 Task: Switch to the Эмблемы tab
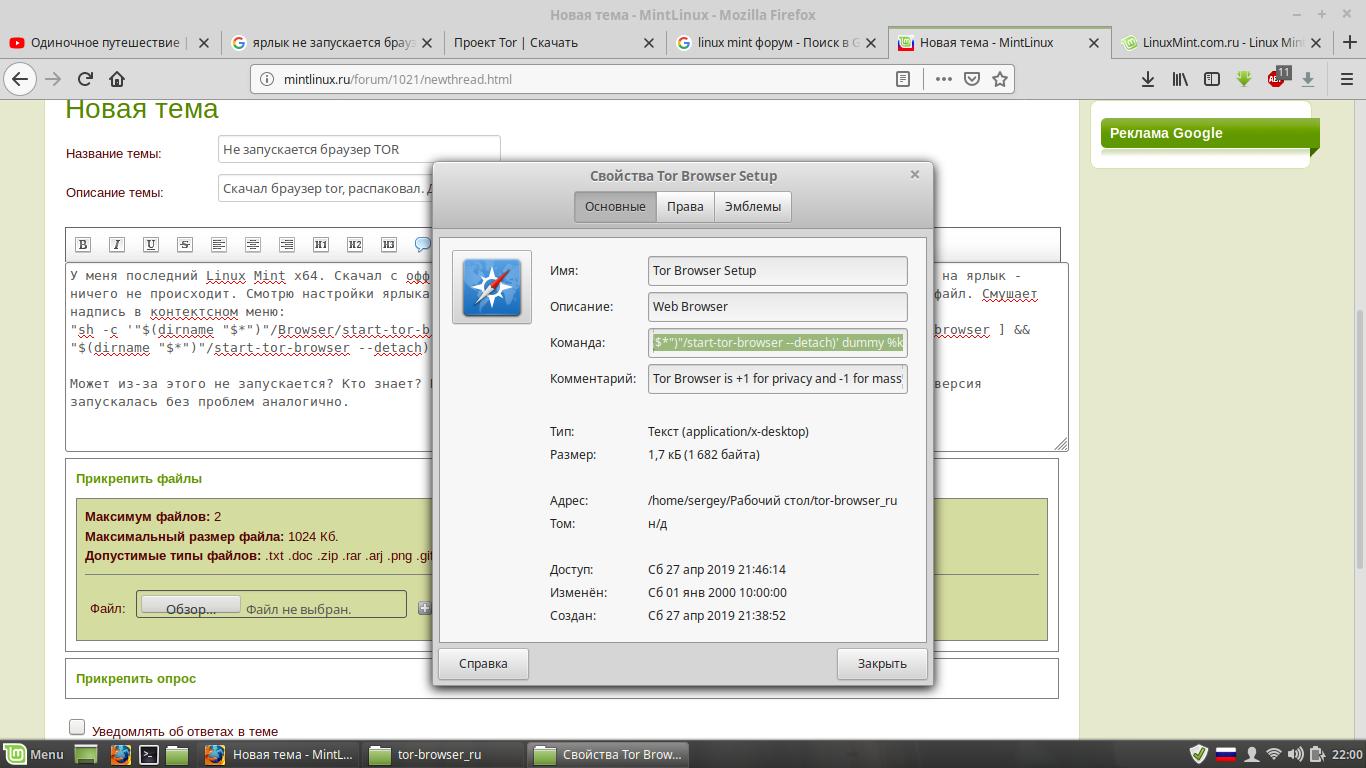[x=752, y=207]
